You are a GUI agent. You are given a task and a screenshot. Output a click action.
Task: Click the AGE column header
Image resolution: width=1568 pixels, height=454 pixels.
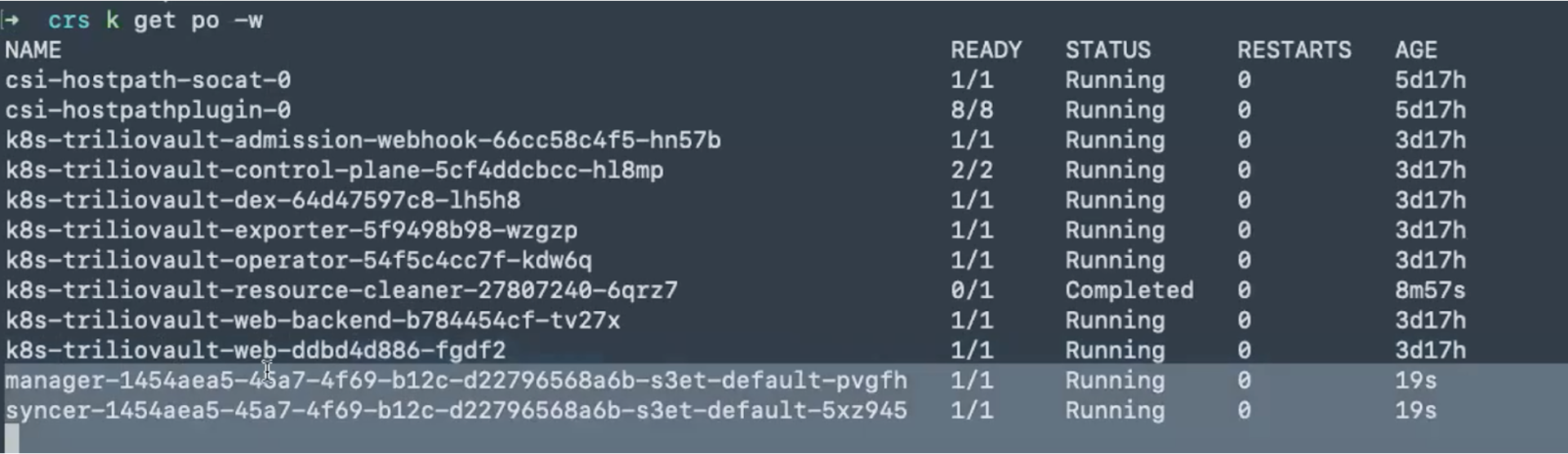click(1415, 51)
